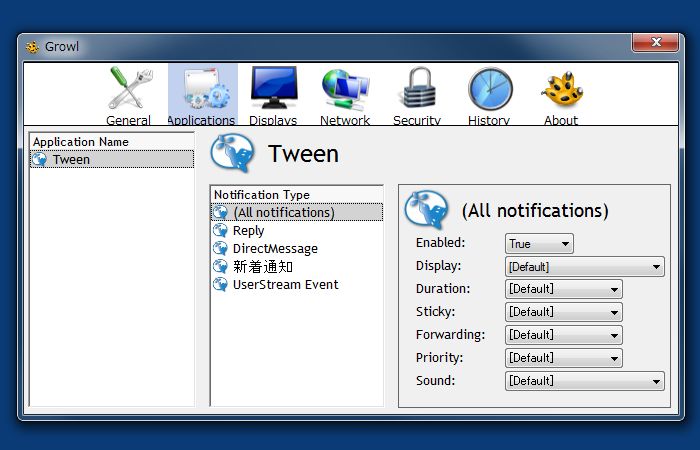Select the UserStream Event notification type
The image size is (700, 450).
coord(297,284)
